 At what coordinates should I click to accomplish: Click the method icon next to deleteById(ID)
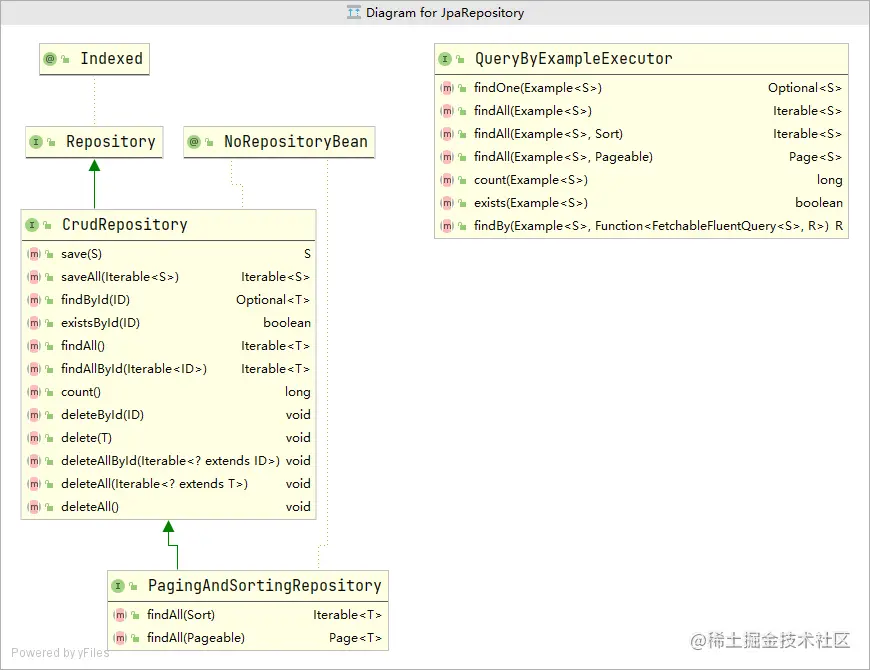pos(34,415)
